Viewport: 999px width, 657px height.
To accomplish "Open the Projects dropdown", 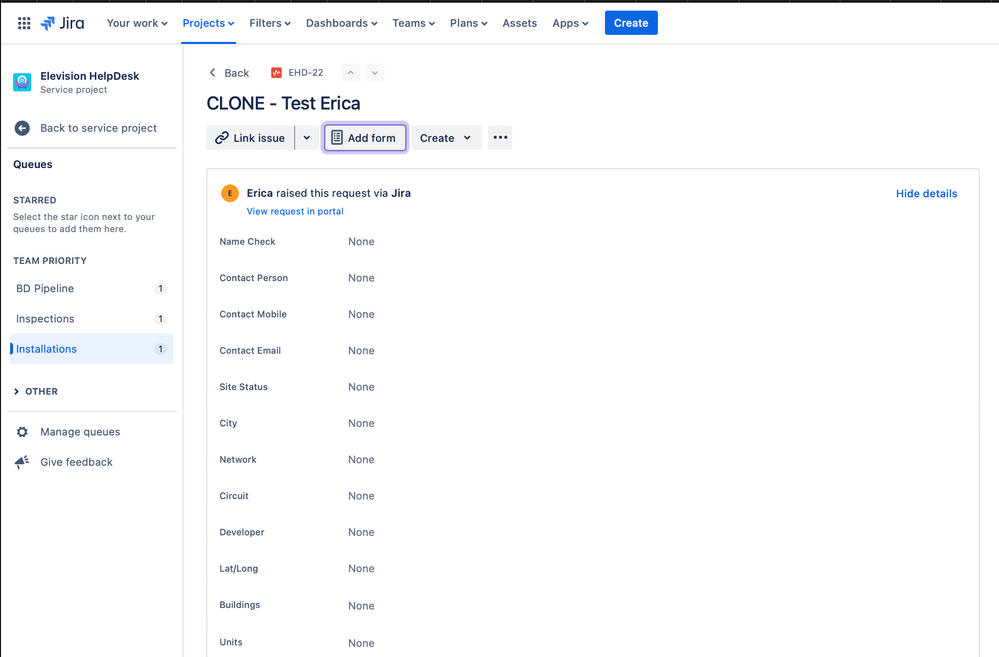I will pyautogui.click(x=208, y=23).
